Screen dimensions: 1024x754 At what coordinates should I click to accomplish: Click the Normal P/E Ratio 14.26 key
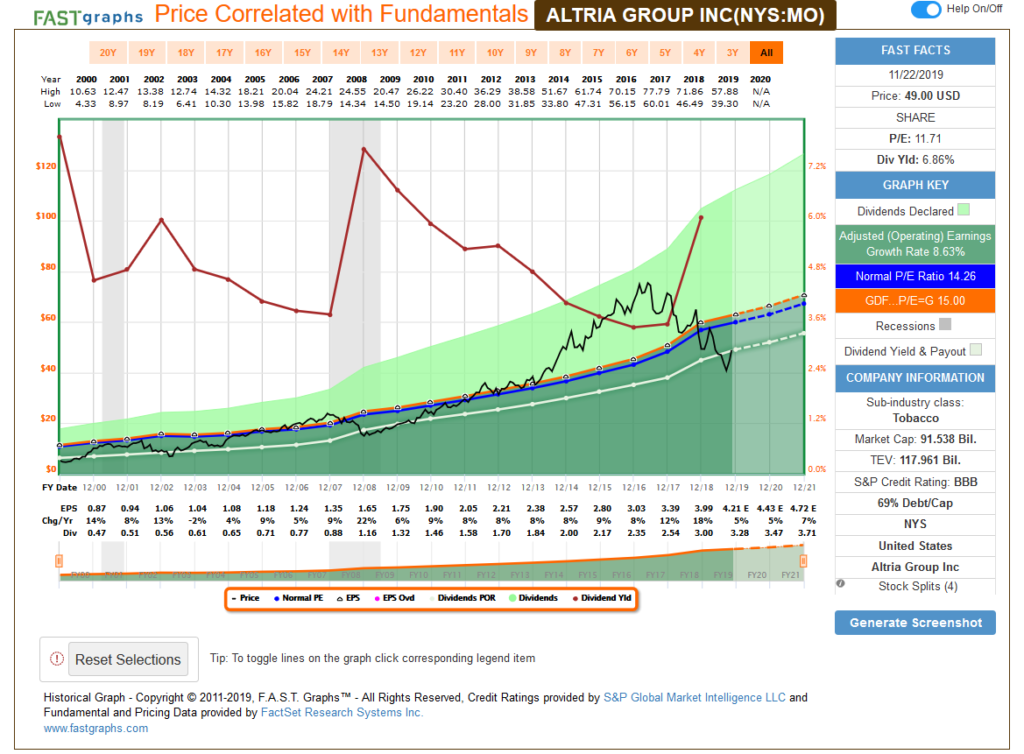click(916, 276)
